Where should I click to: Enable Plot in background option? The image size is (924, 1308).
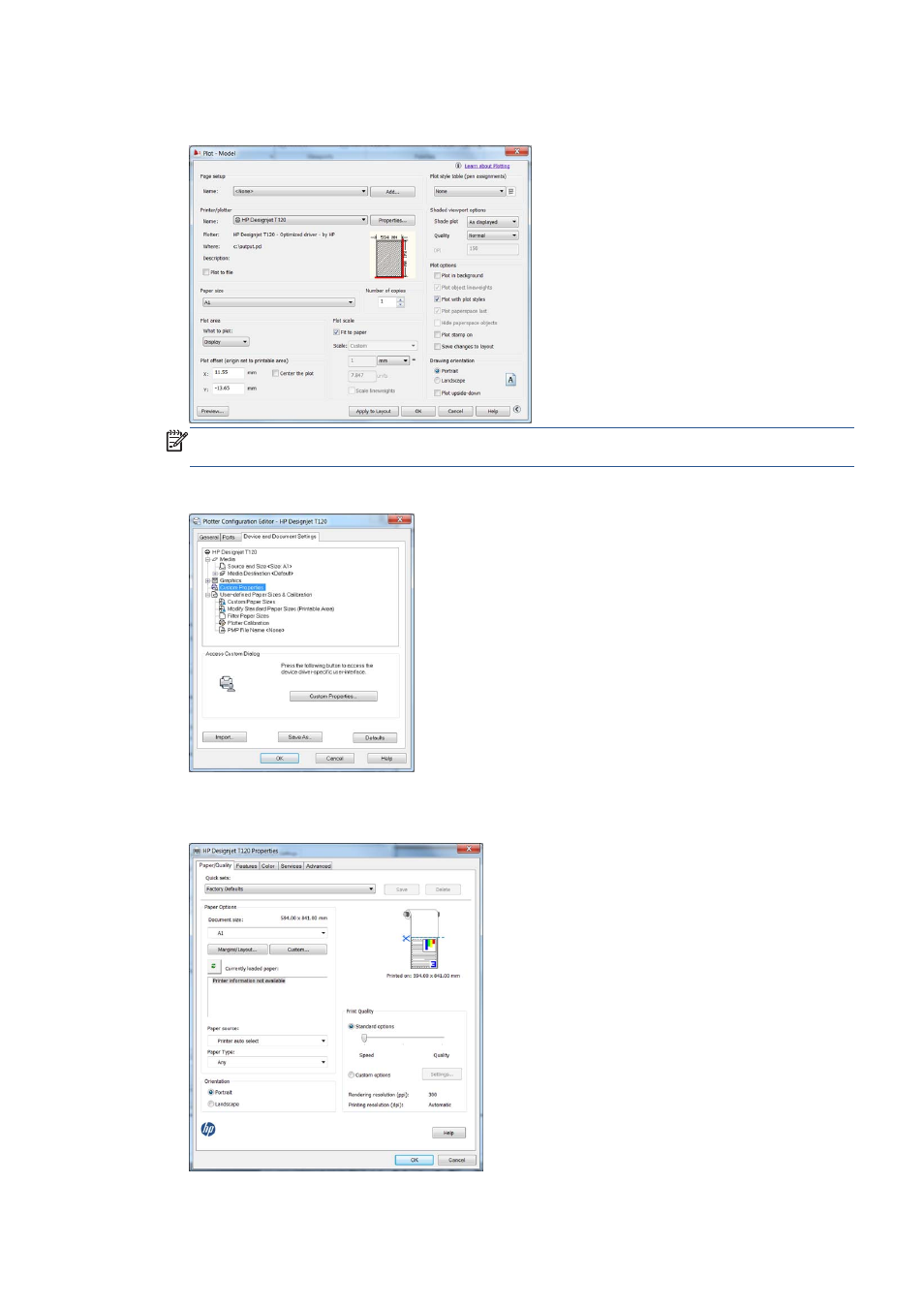coord(437,275)
